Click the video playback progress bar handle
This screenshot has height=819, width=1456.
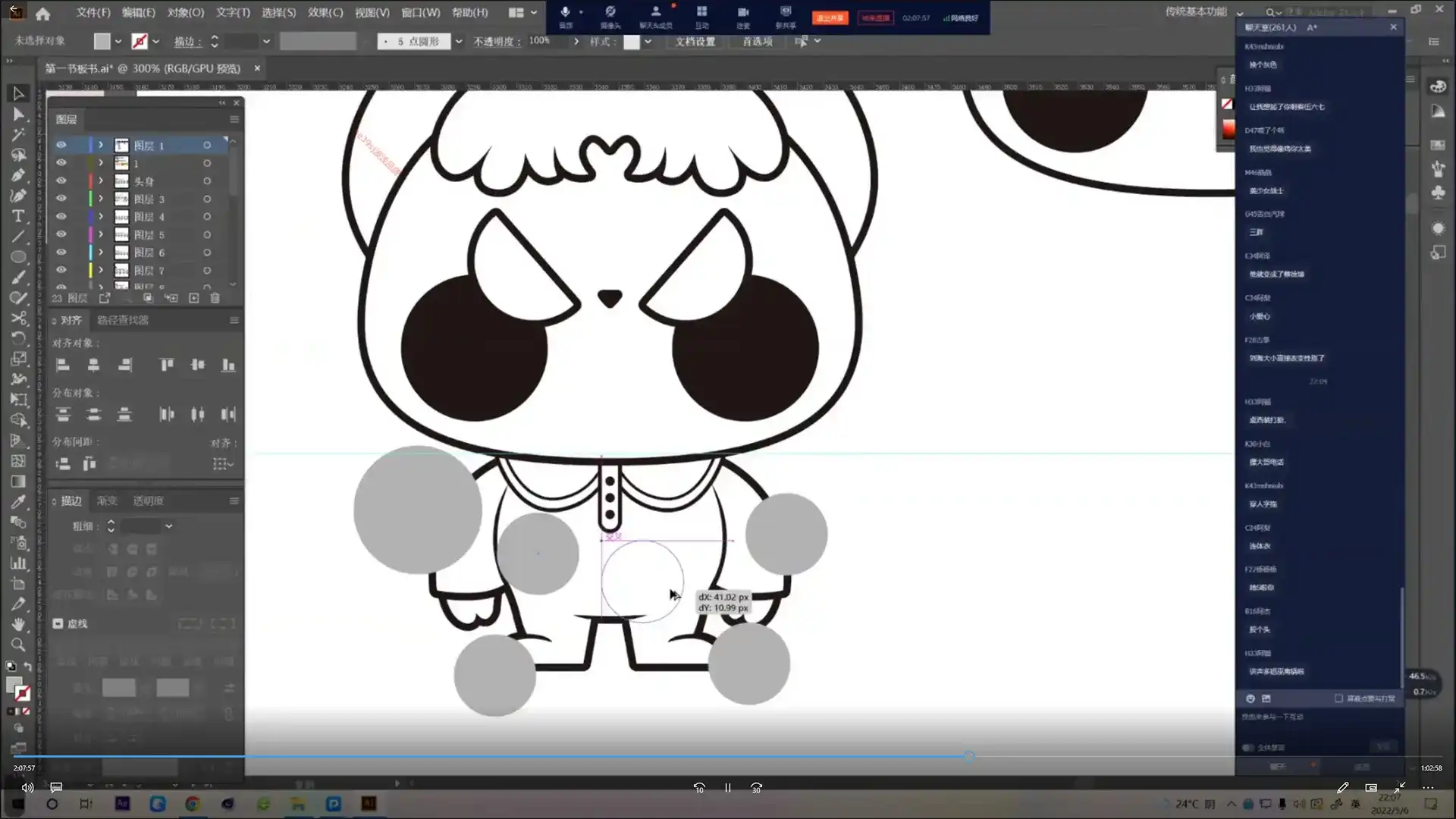[969, 756]
